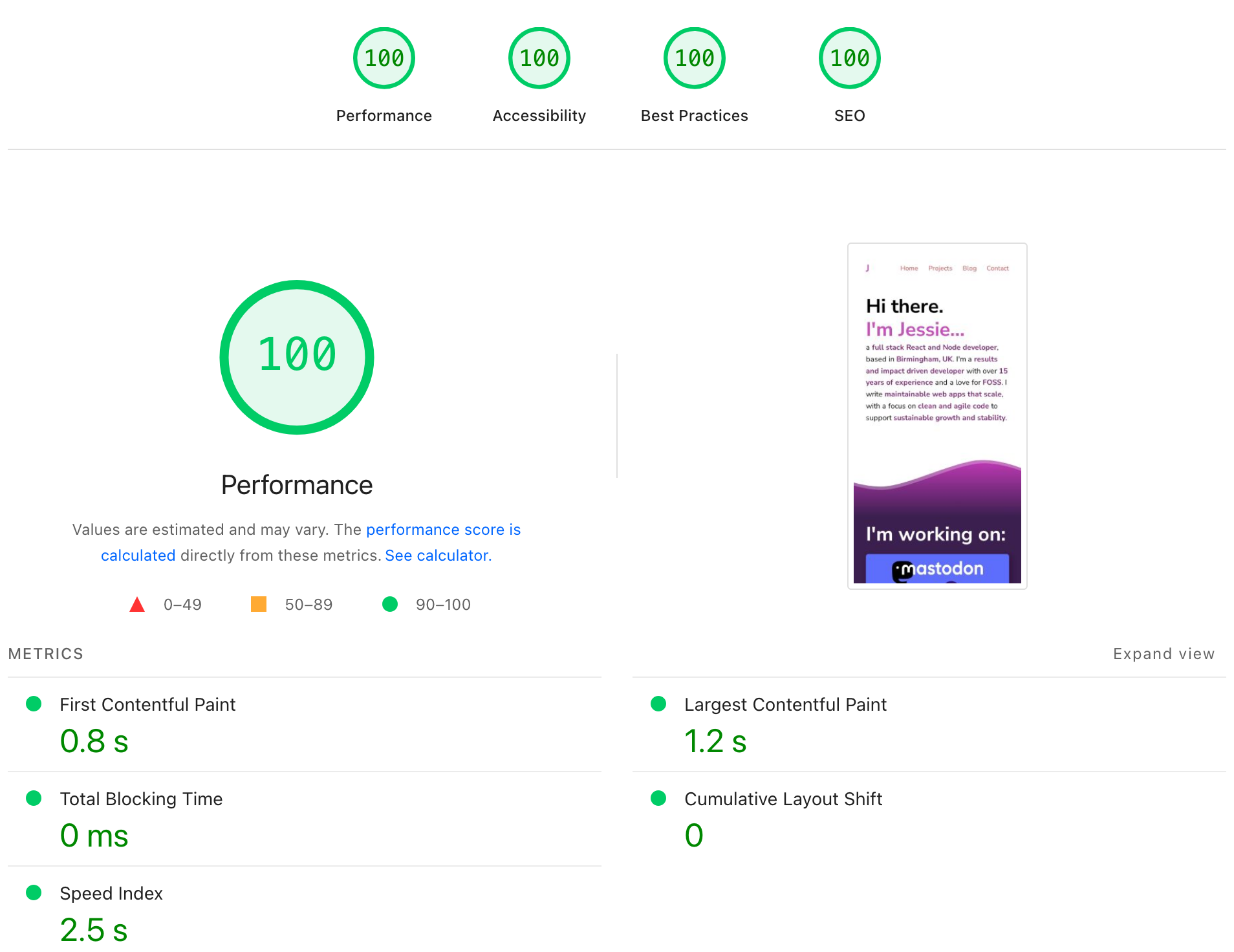
Task: Click the green dot beside Speed Index
Action: point(34,893)
